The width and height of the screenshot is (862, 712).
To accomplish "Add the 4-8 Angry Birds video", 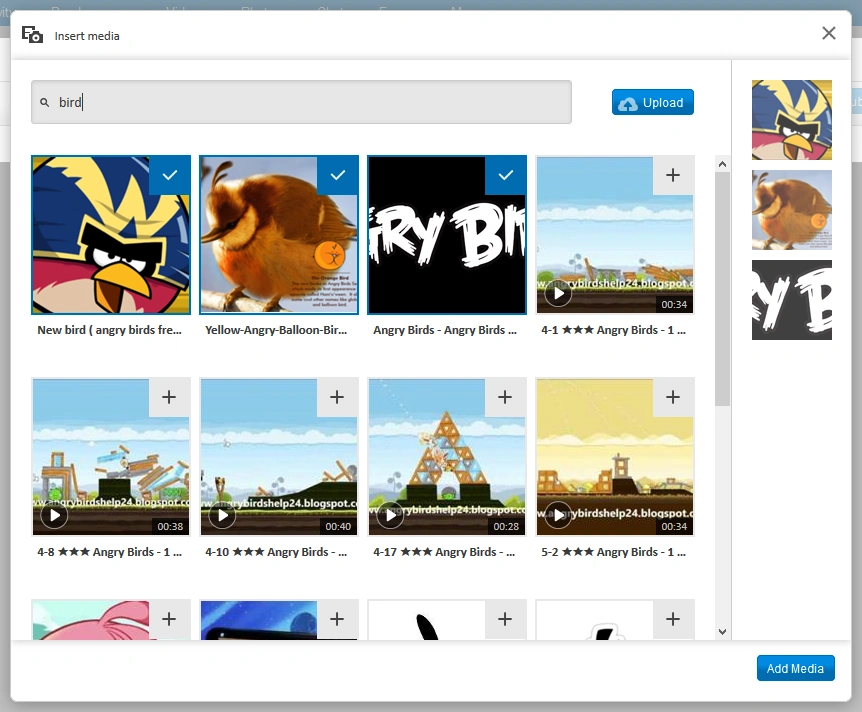I will [x=169, y=397].
